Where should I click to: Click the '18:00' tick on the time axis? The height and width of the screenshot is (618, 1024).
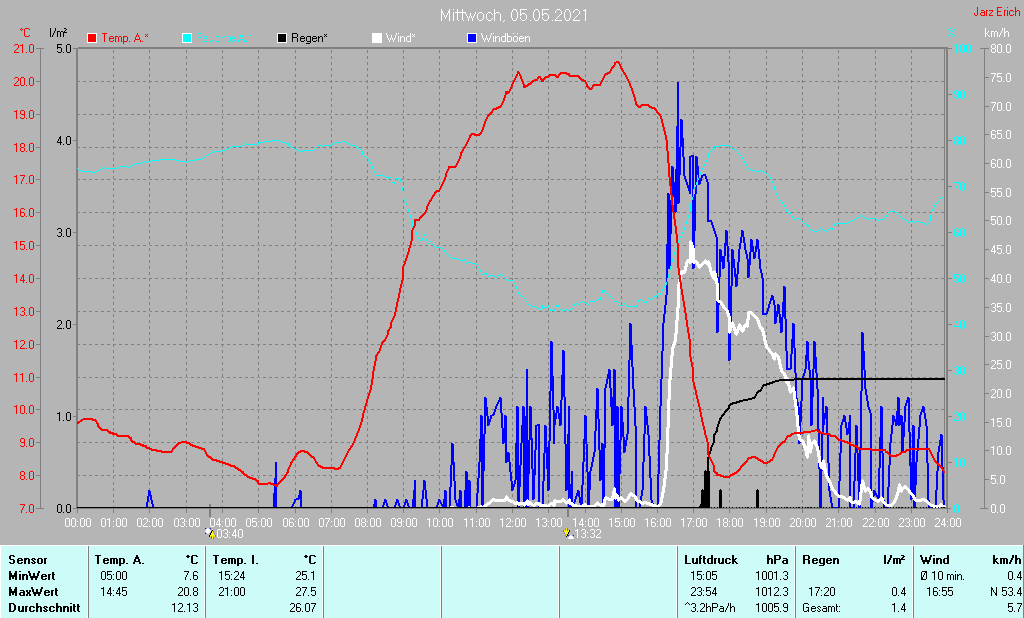click(730, 523)
